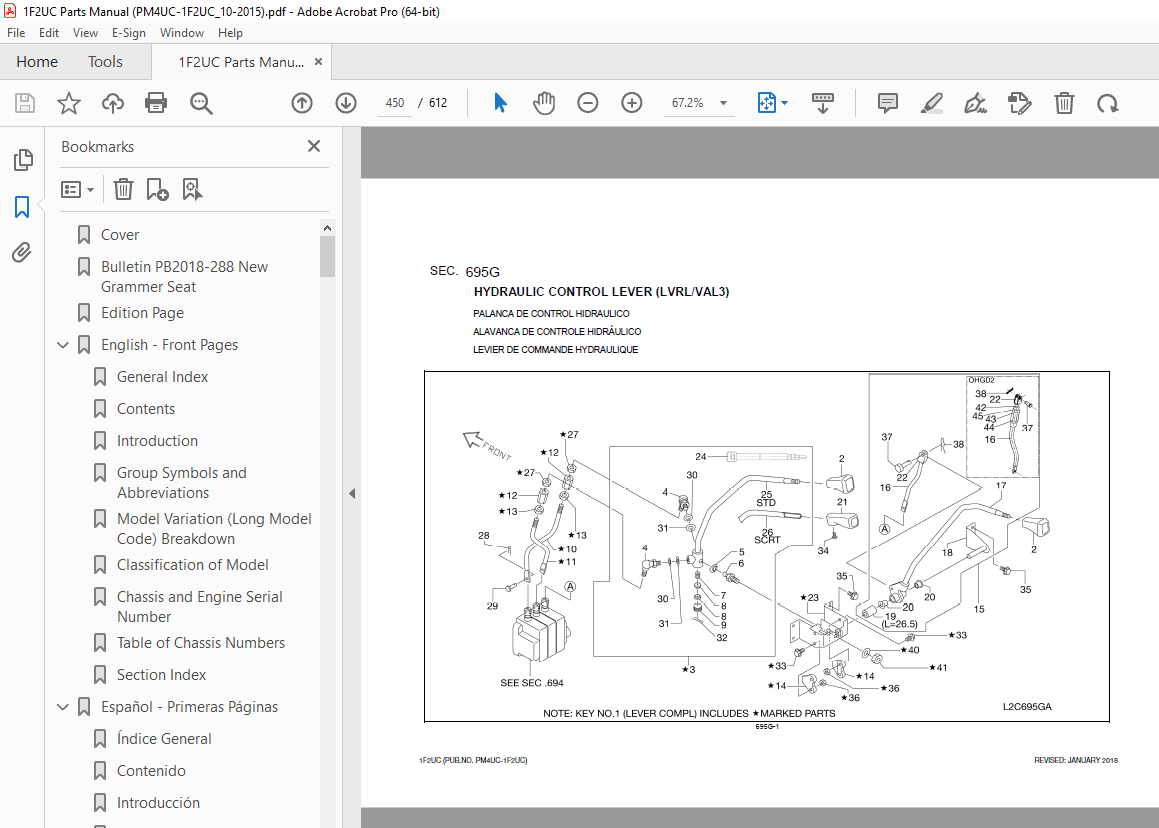Rotate the page view icon
This screenshot has width=1159, height=828.
pos(1107,103)
